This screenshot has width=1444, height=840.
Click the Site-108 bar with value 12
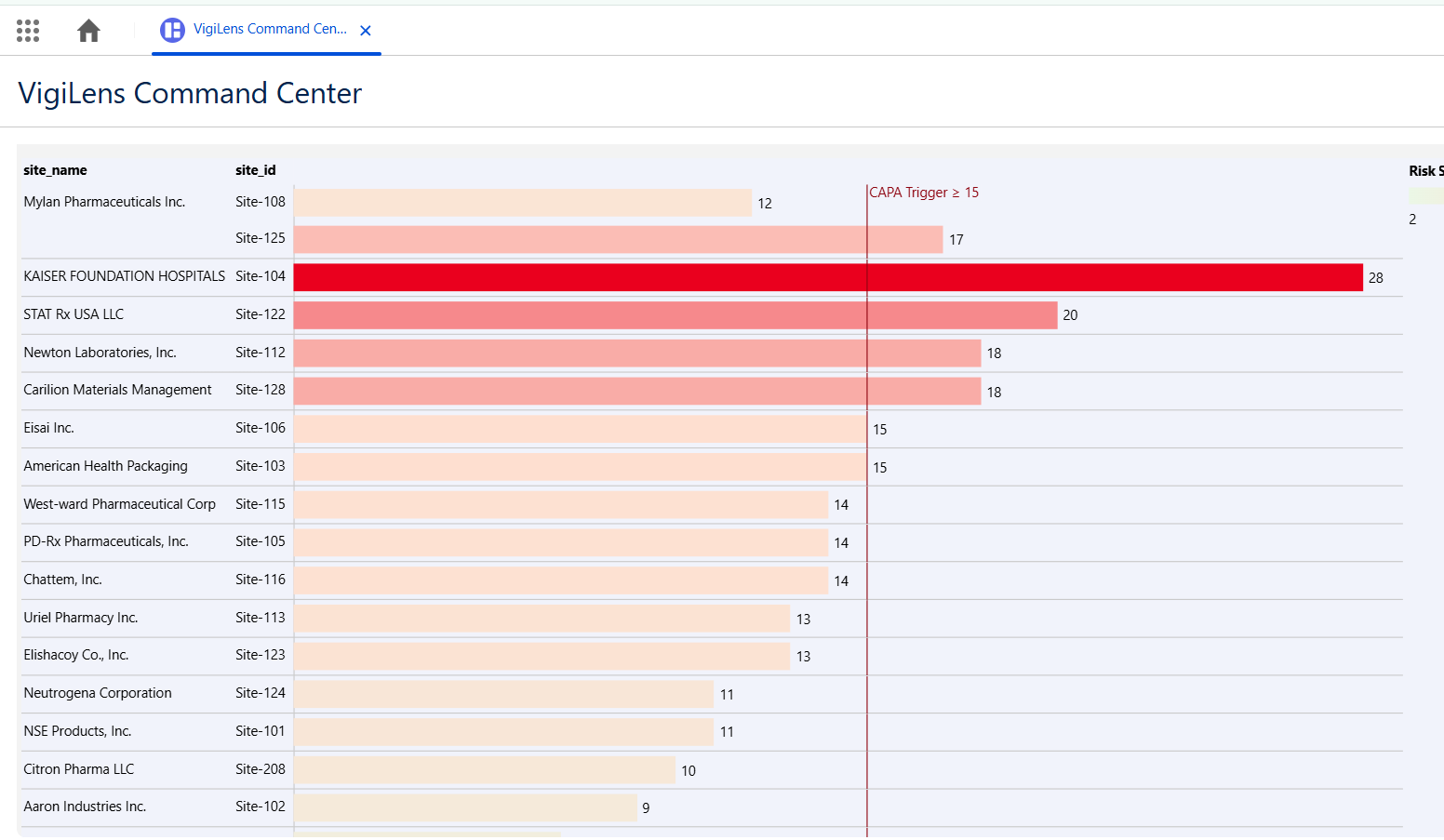[523, 203]
